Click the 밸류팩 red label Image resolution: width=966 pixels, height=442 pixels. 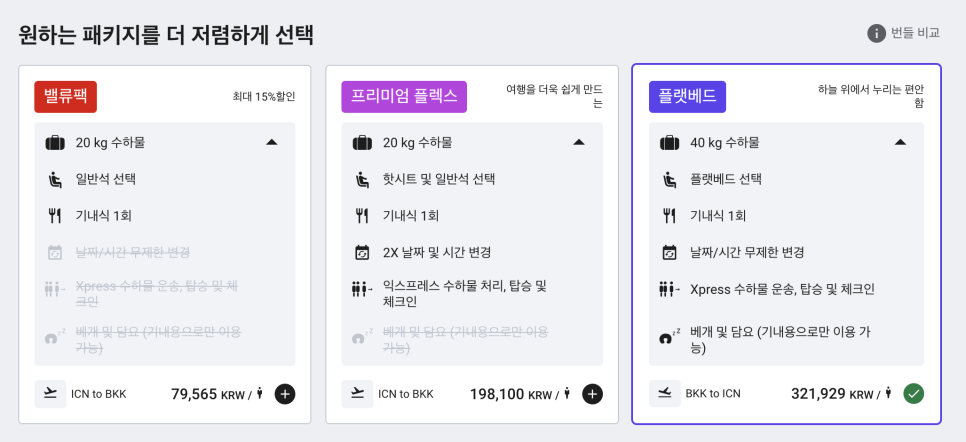point(65,97)
